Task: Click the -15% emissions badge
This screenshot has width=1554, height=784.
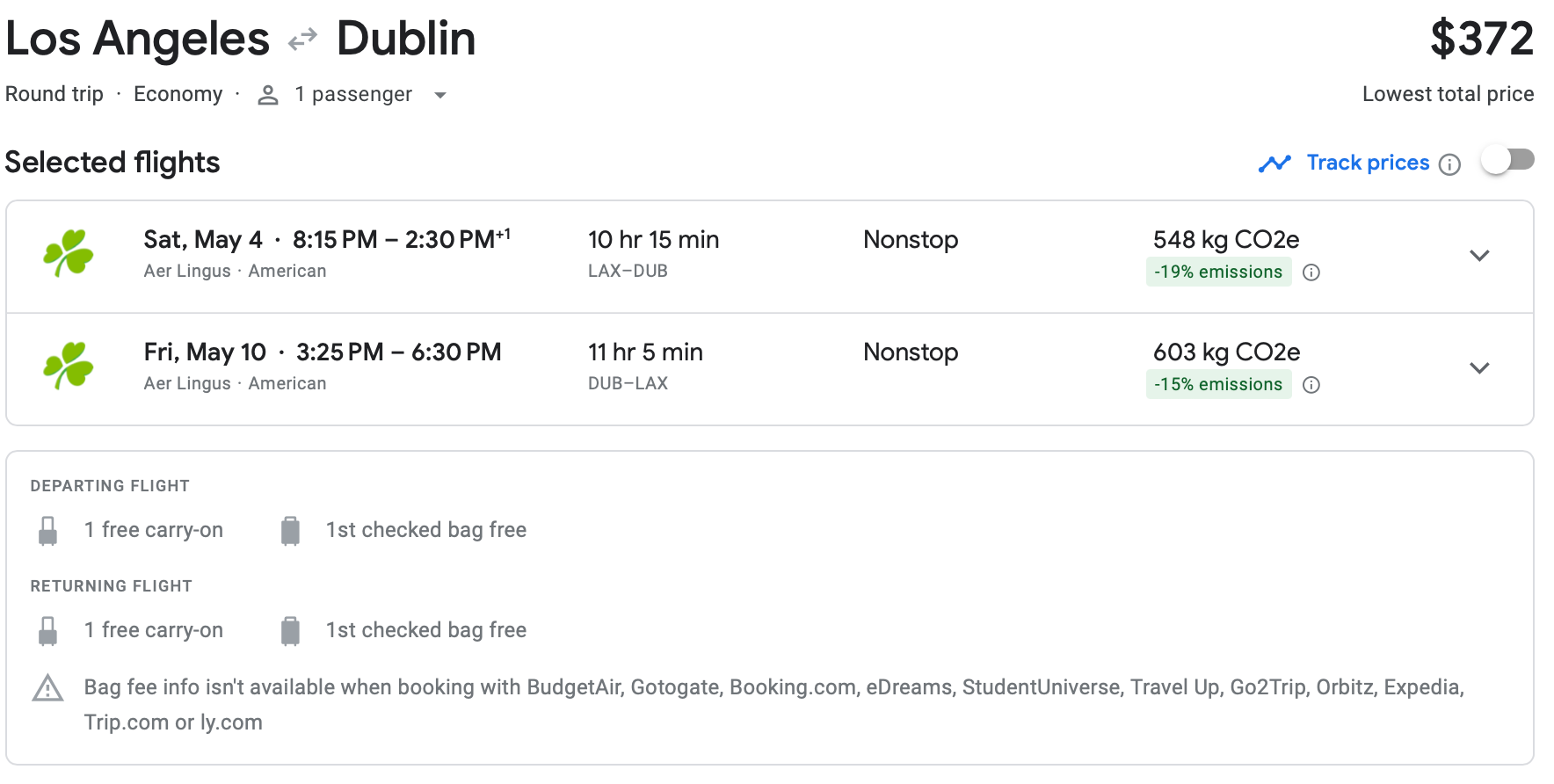Action: (1218, 385)
